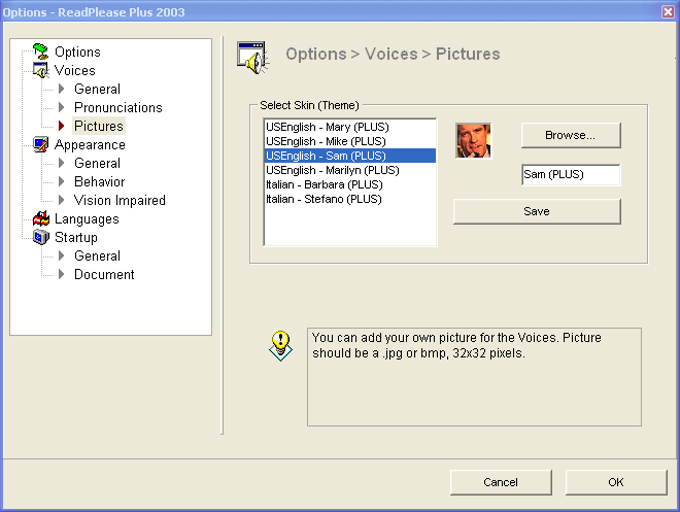The width and height of the screenshot is (680, 512).
Task: Click the Sam (PLUS) name field
Action: click(x=571, y=175)
